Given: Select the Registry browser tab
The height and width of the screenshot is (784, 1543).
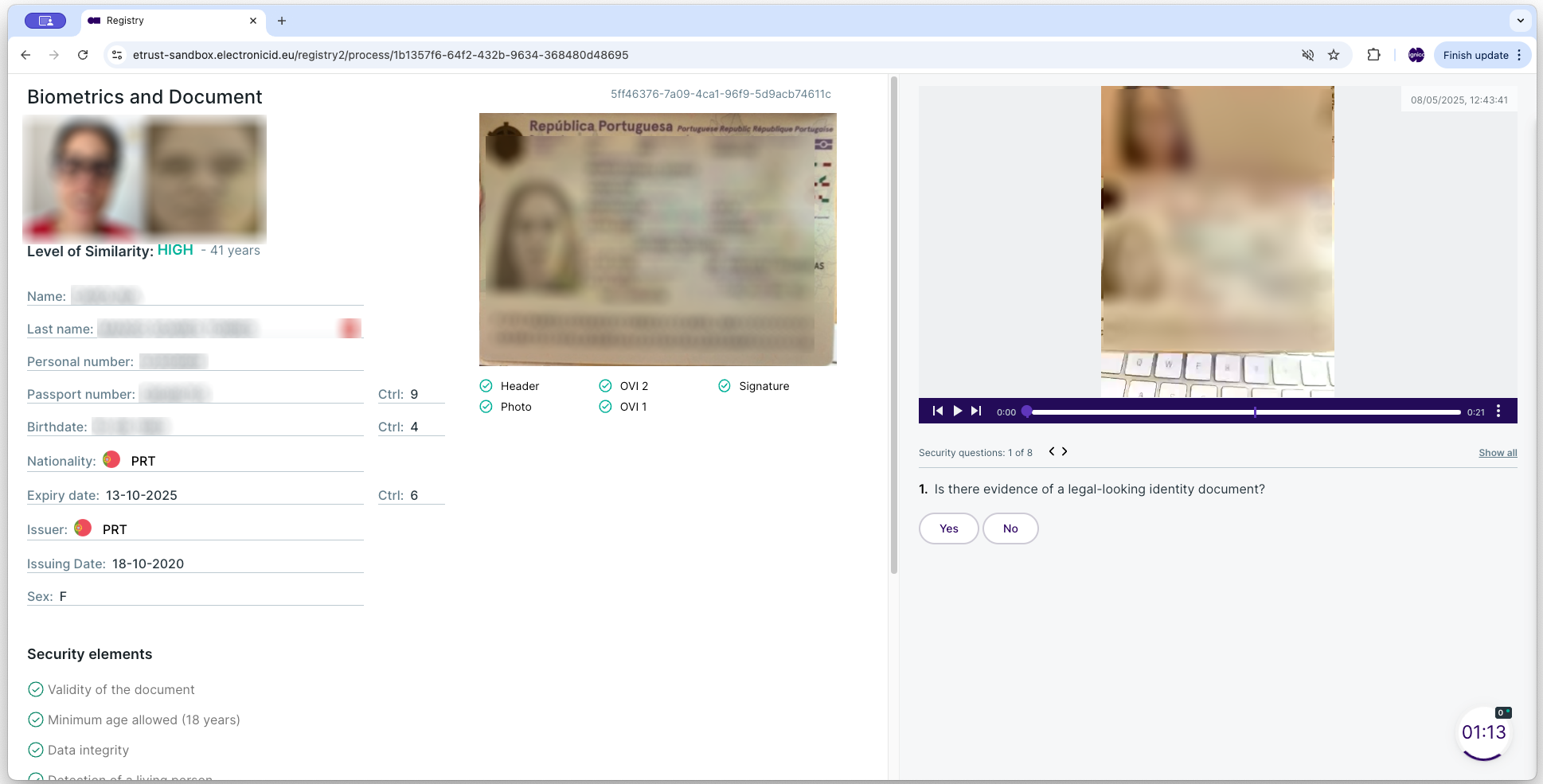Looking at the screenshot, I should click(x=167, y=21).
